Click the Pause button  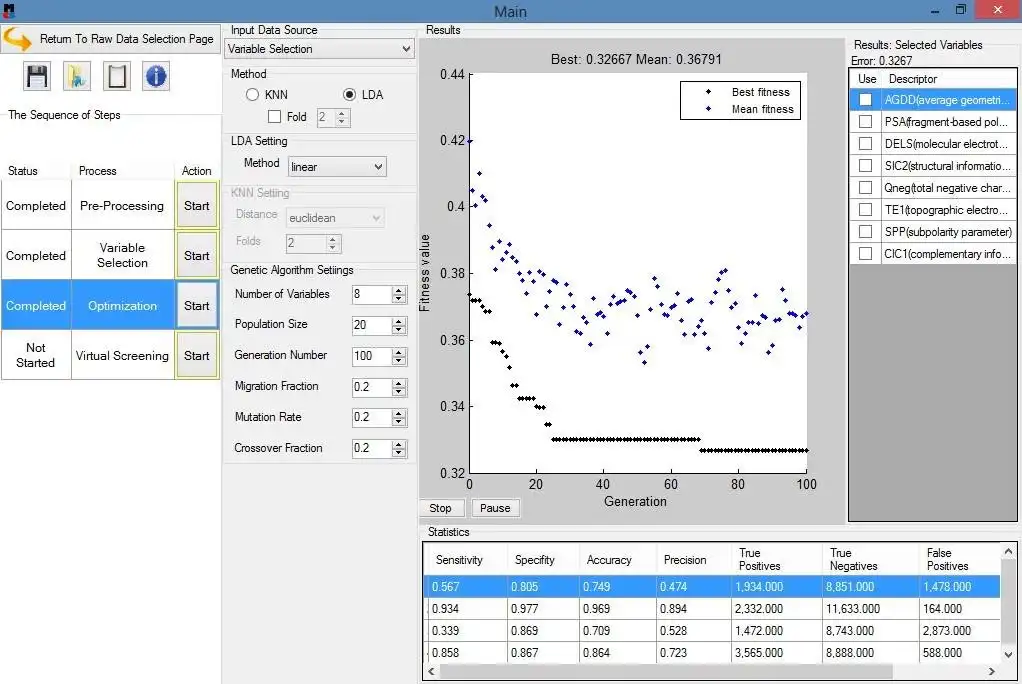coord(495,508)
